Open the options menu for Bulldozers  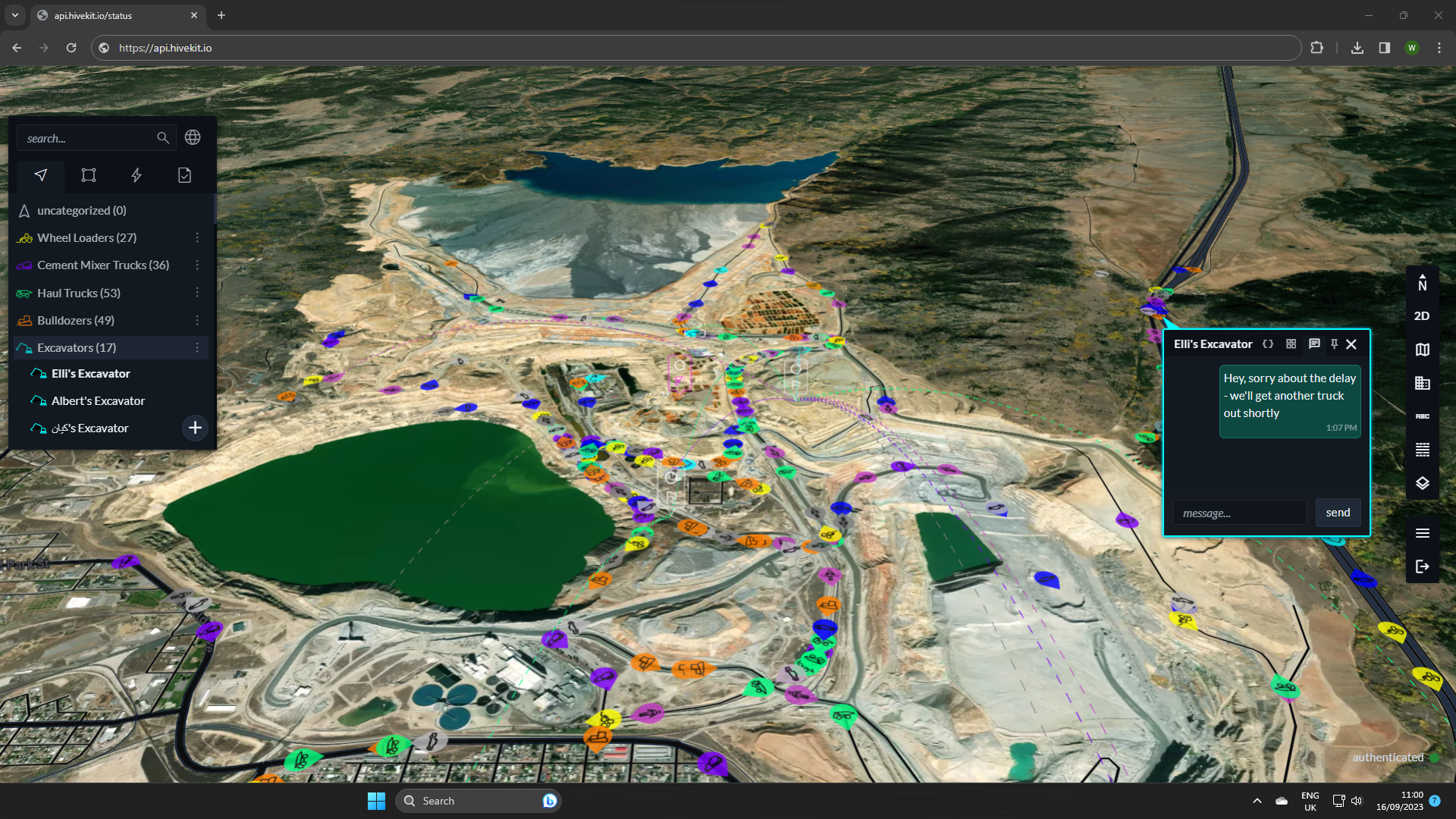(x=197, y=321)
